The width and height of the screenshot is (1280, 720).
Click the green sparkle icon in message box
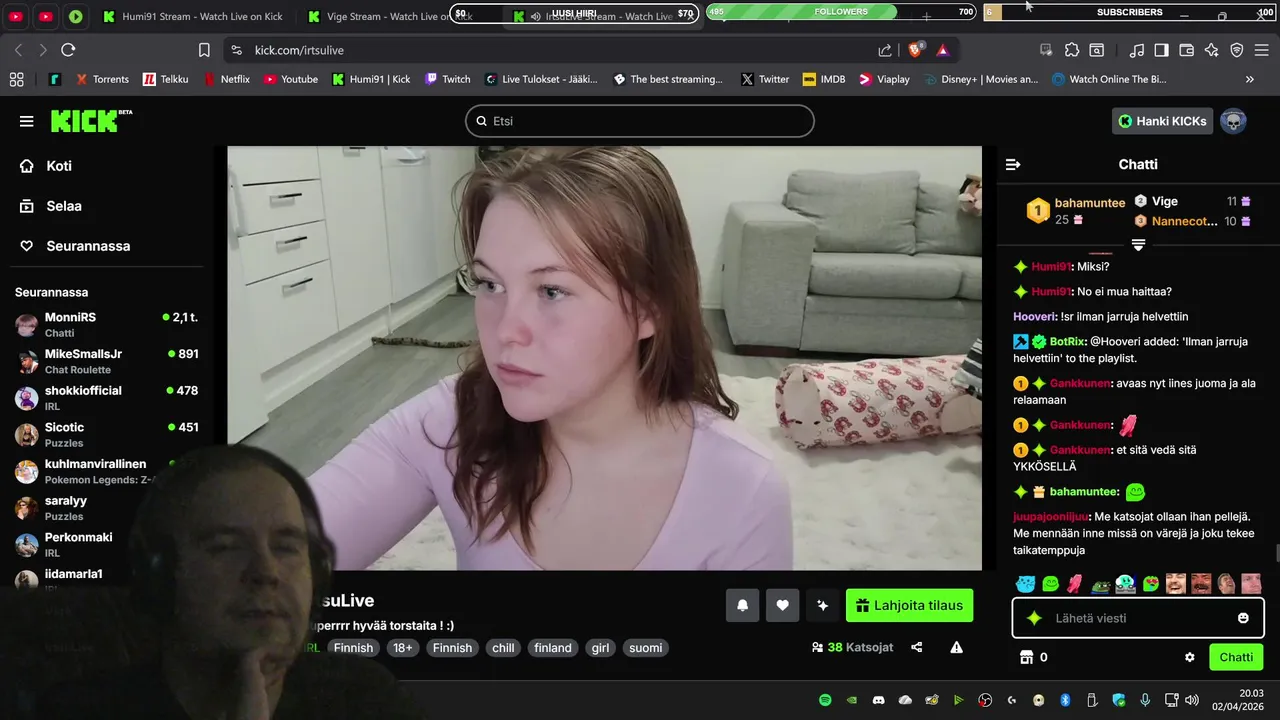point(1034,618)
